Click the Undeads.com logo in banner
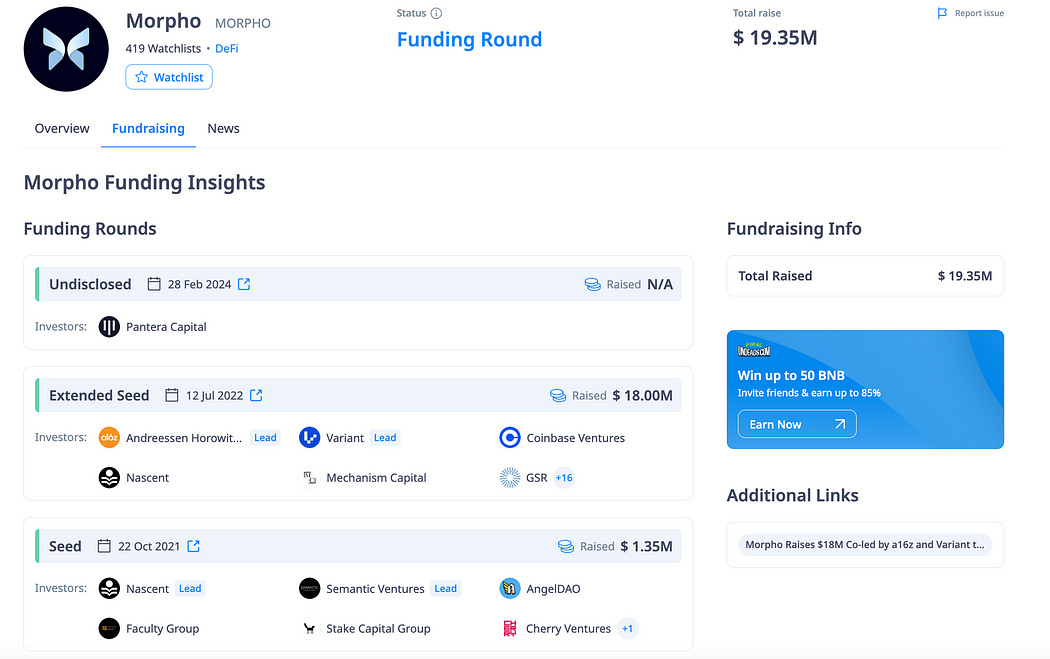This screenshot has width=1050, height=659. pyautogui.click(x=754, y=350)
